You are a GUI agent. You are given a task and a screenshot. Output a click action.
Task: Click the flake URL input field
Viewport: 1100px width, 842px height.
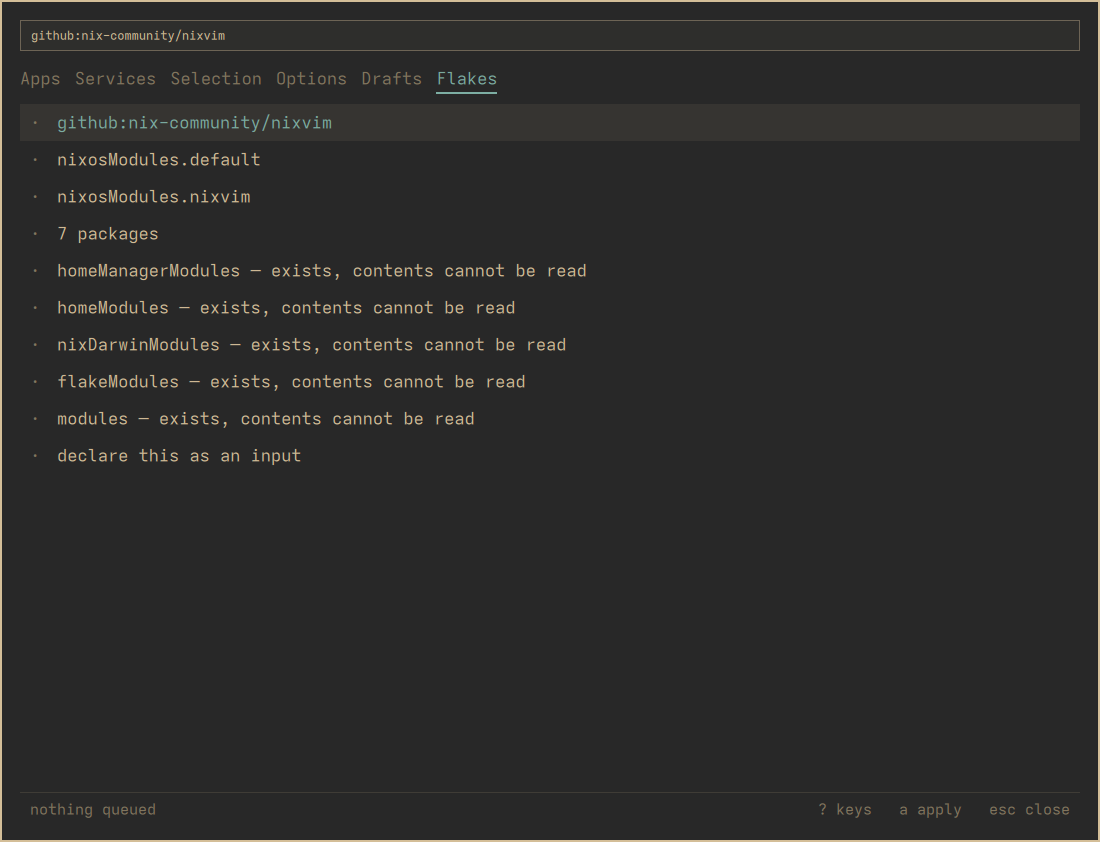point(549,36)
